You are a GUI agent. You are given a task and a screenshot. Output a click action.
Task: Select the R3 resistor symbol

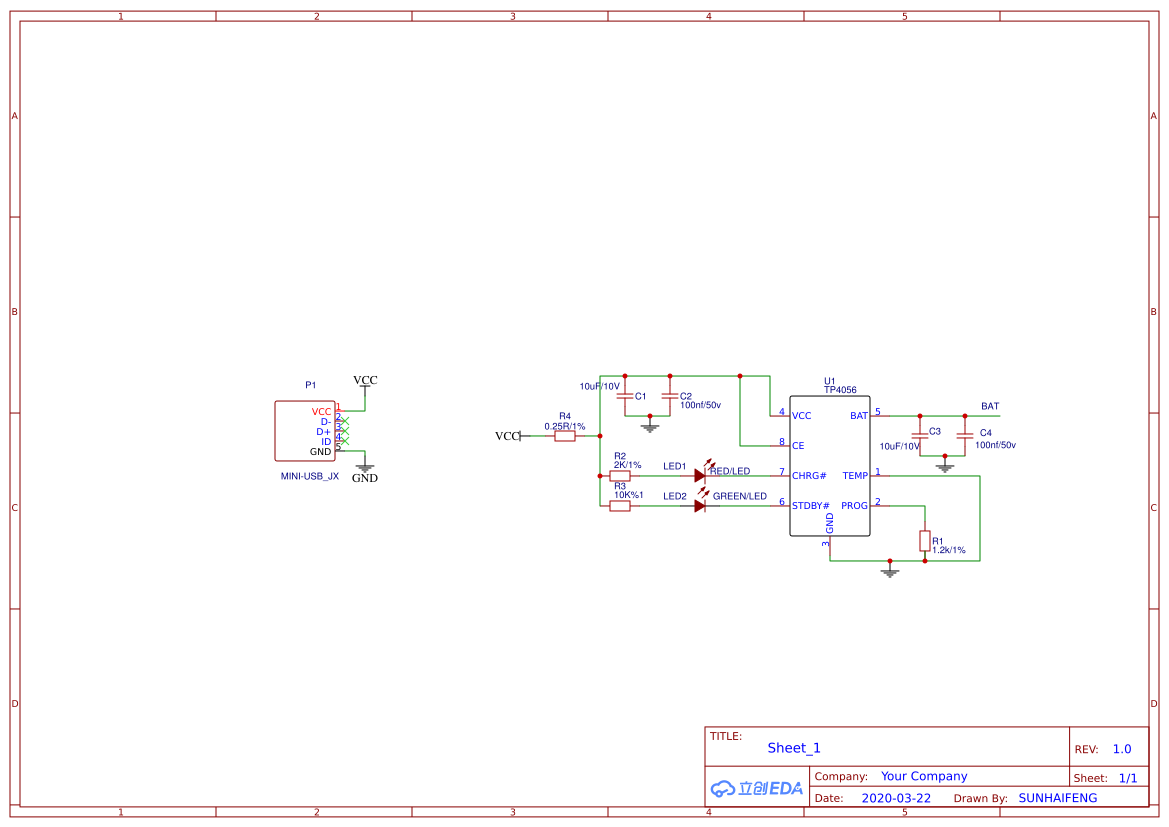(620, 506)
